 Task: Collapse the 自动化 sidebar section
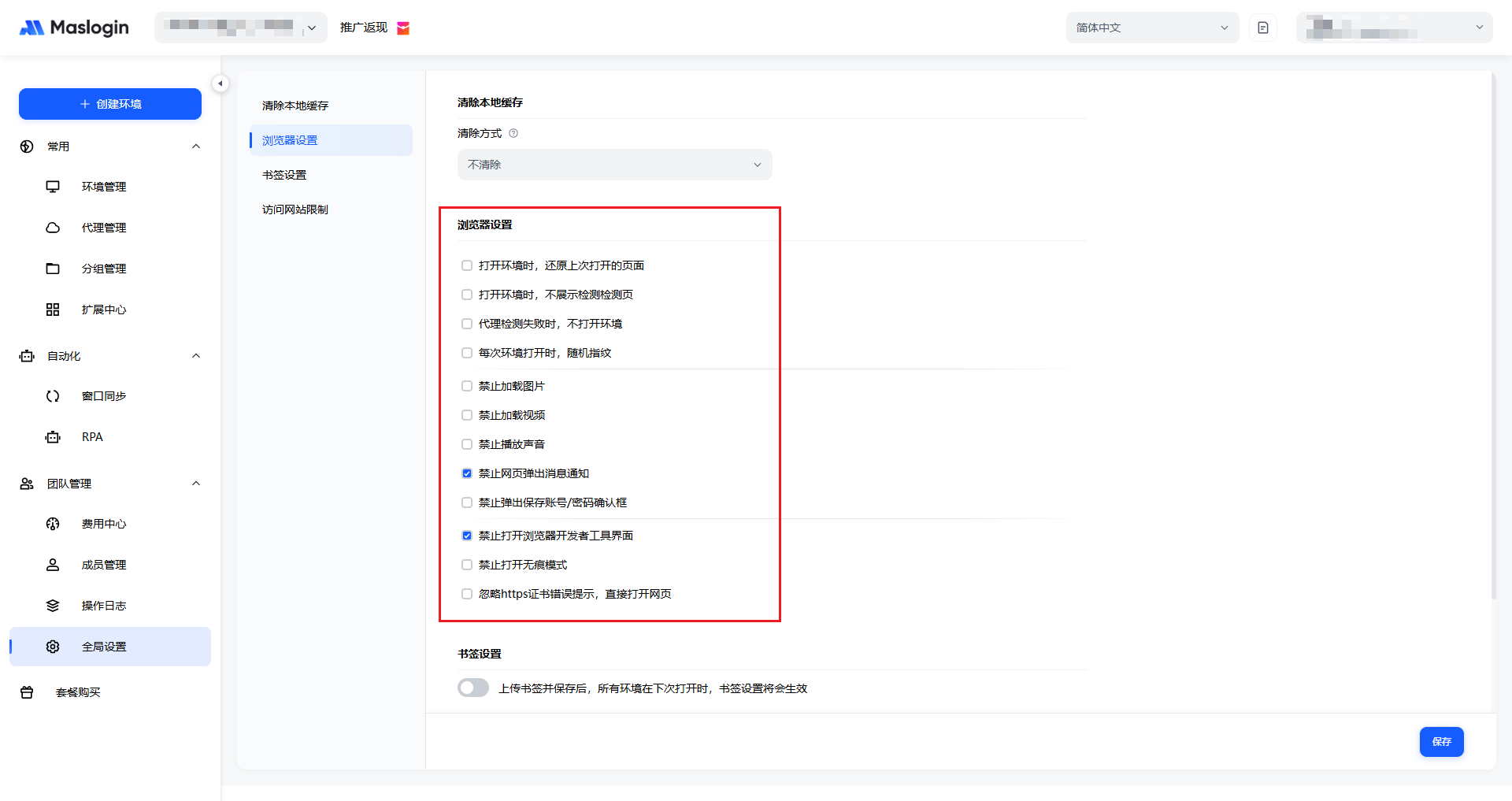196,356
